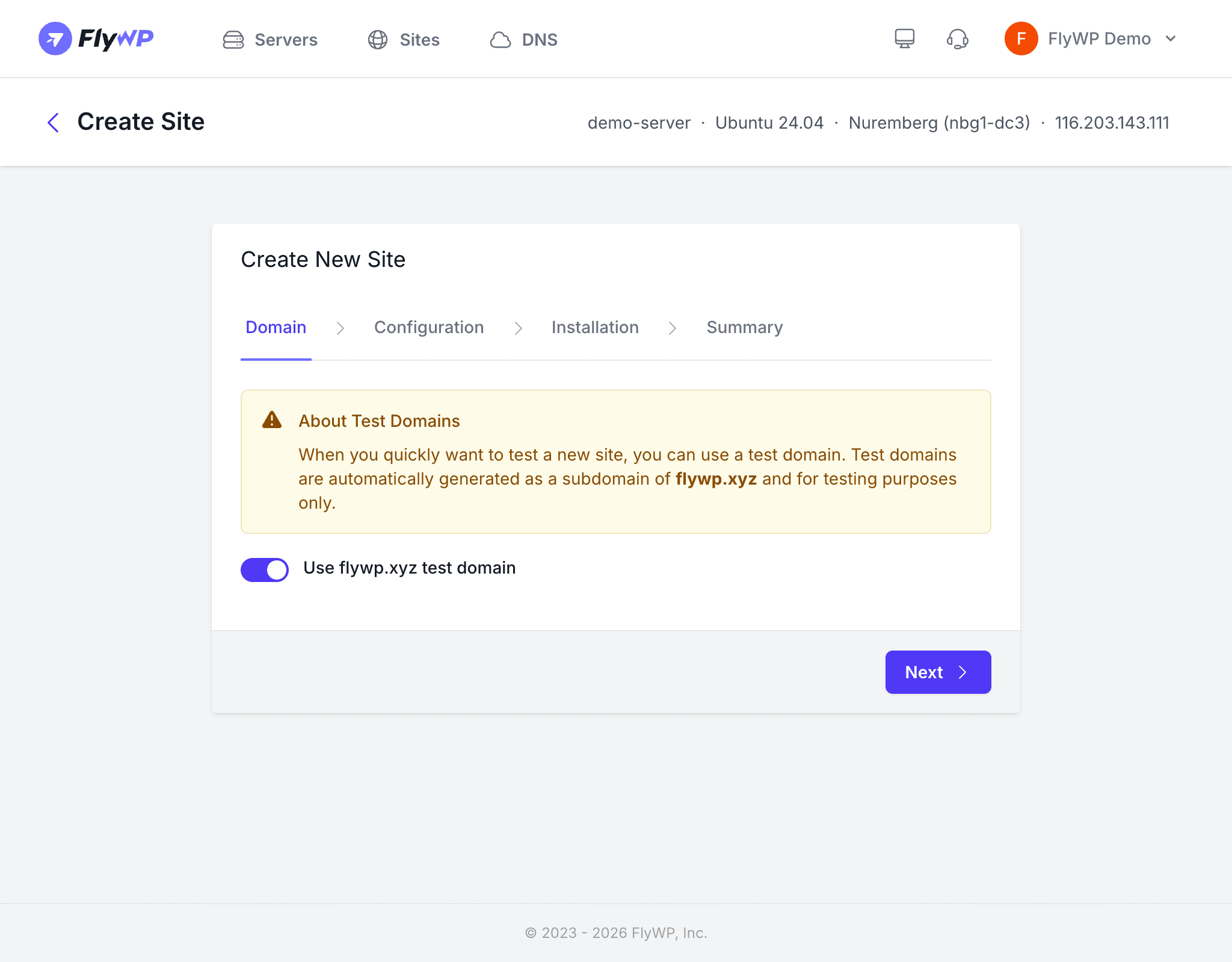The height and width of the screenshot is (962, 1232).
Task: Toggle the flywp.xyz test domain switch
Action: (265, 569)
